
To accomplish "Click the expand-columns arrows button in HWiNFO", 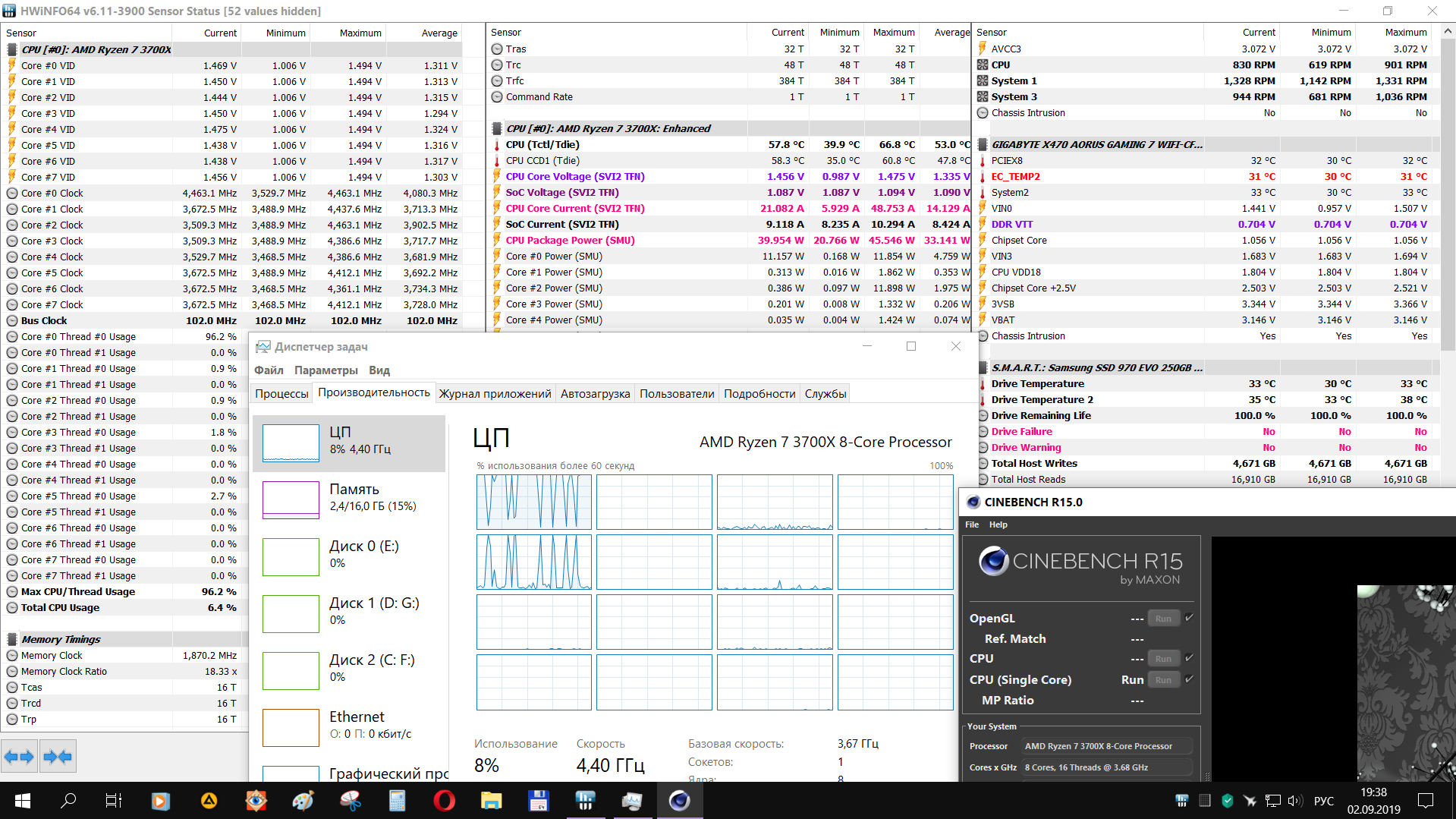I will [x=20, y=756].
